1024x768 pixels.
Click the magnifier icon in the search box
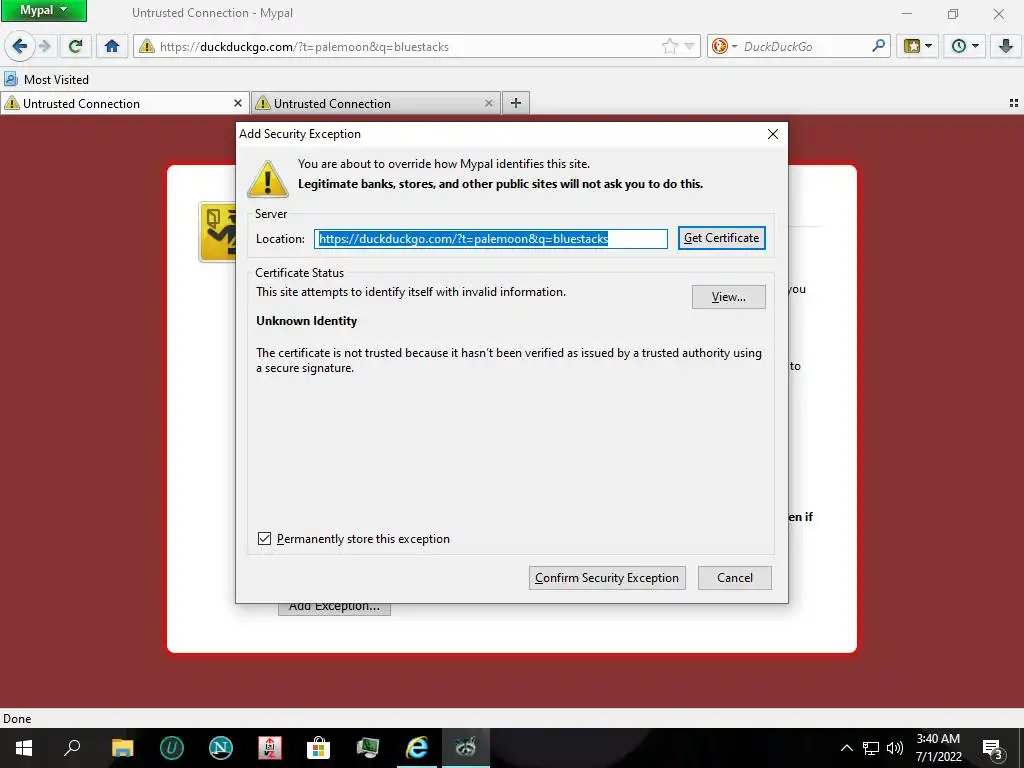tap(878, 46)
